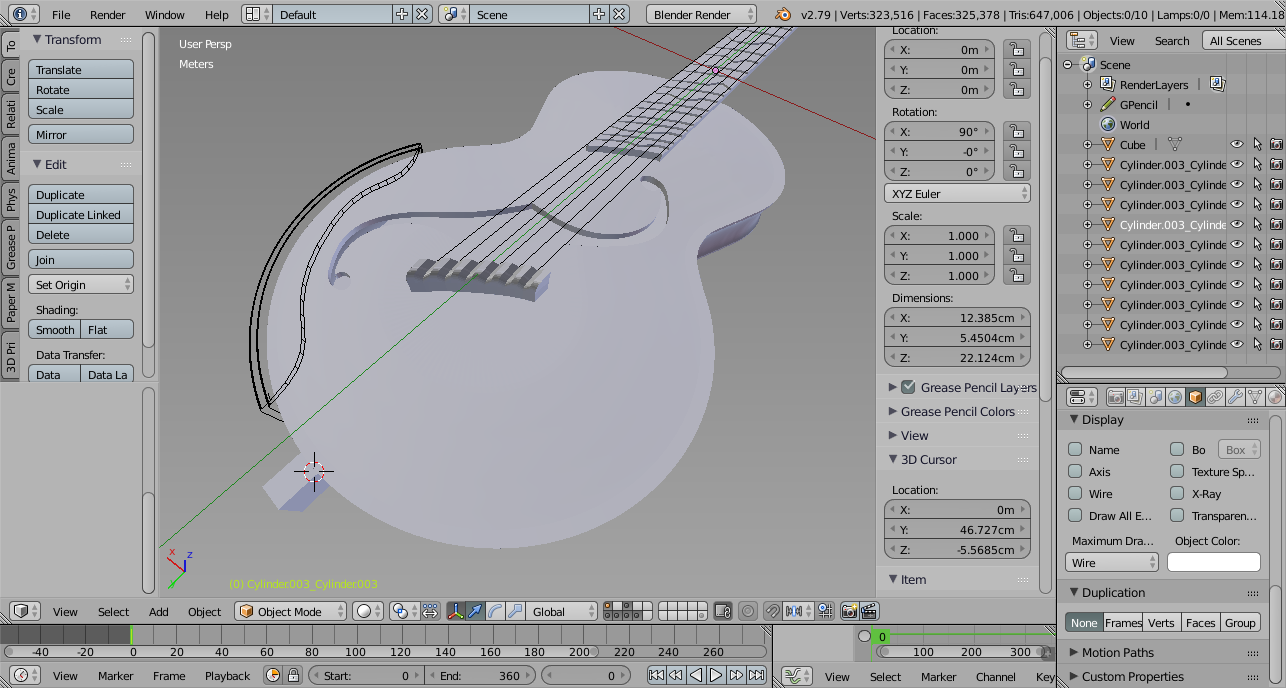Viewport: 1286px width, 688px height.
Task: Jump to previous keyframe in timeline
Action: point(676,676)
